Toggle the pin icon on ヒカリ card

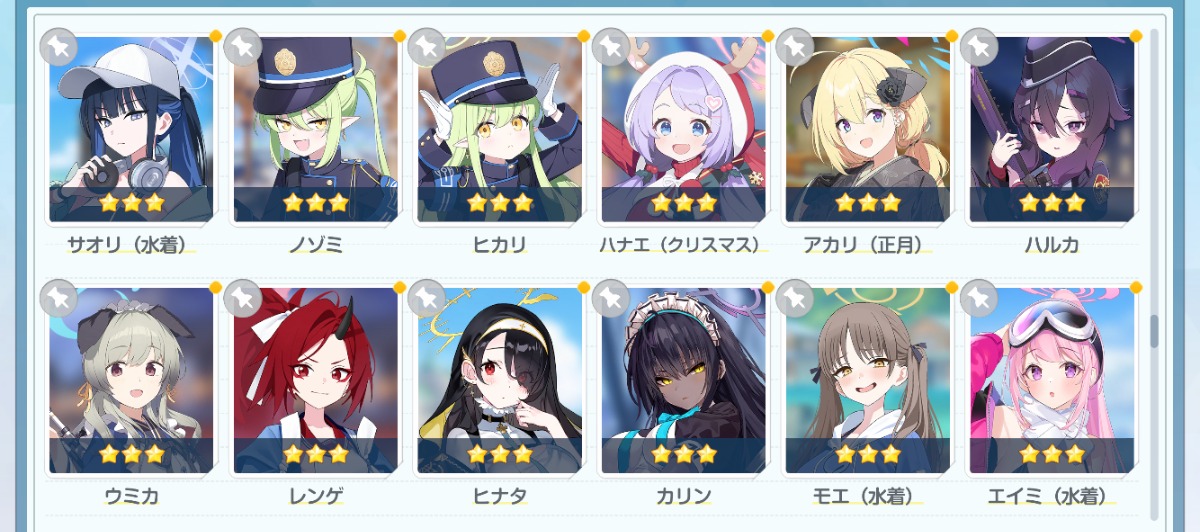click(427, 46)
